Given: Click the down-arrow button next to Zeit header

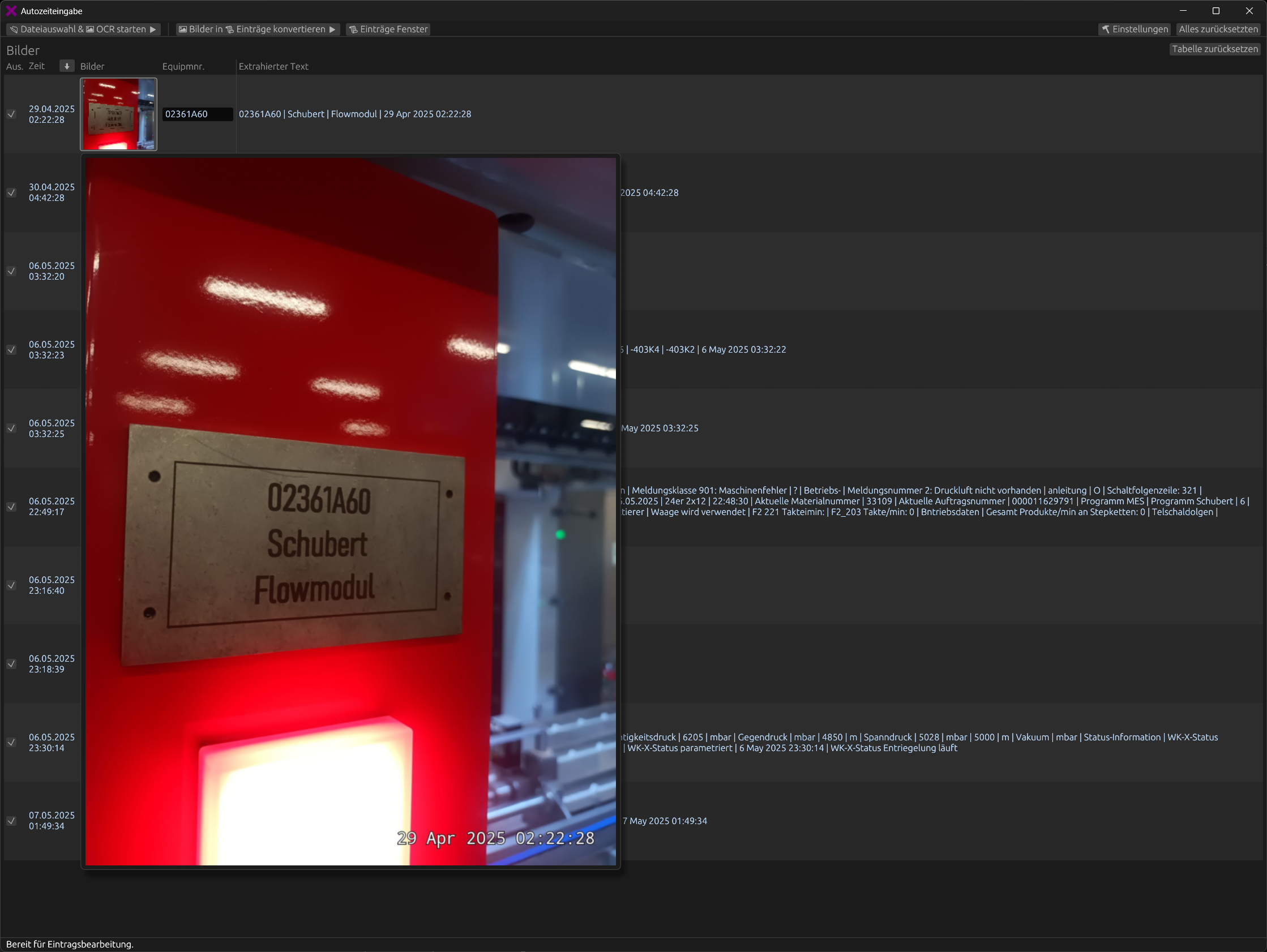Looking at the screenshot, I should click(66, 66).
